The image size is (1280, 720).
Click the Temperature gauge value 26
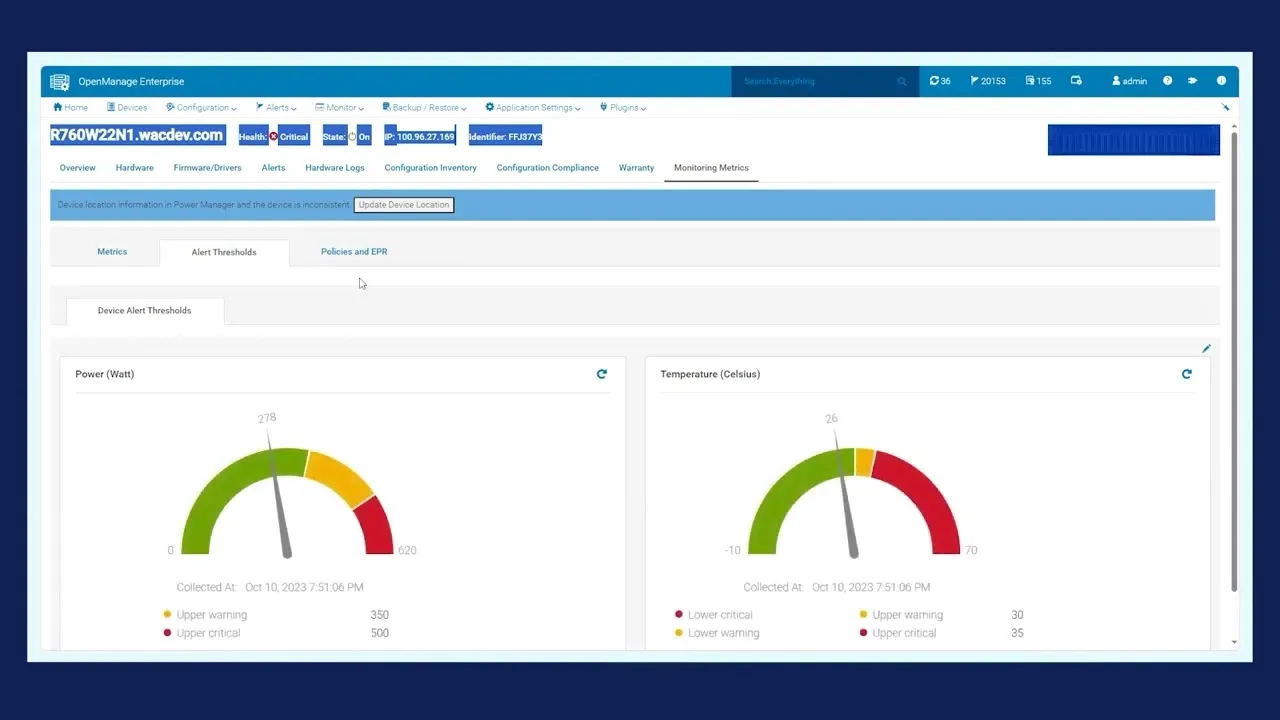(831, 419)
